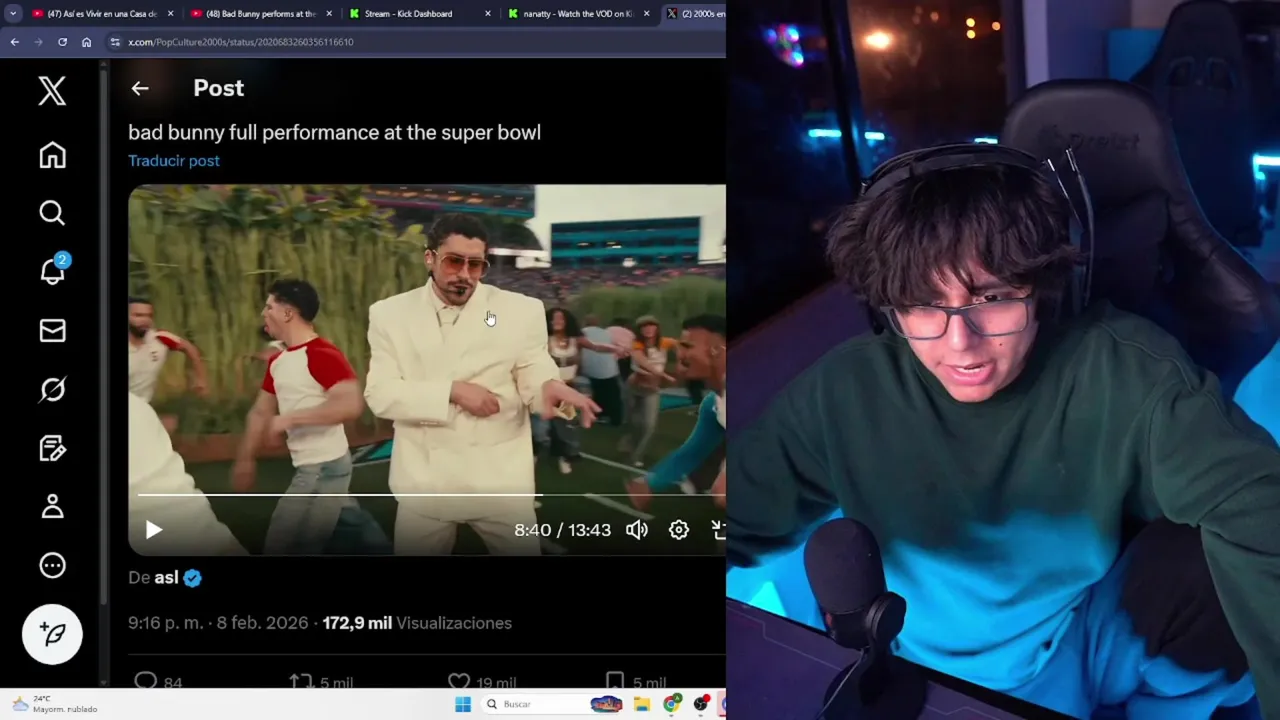1280x720 pixels.
Task: Click the browser Back button
Action: click(14, 42)
